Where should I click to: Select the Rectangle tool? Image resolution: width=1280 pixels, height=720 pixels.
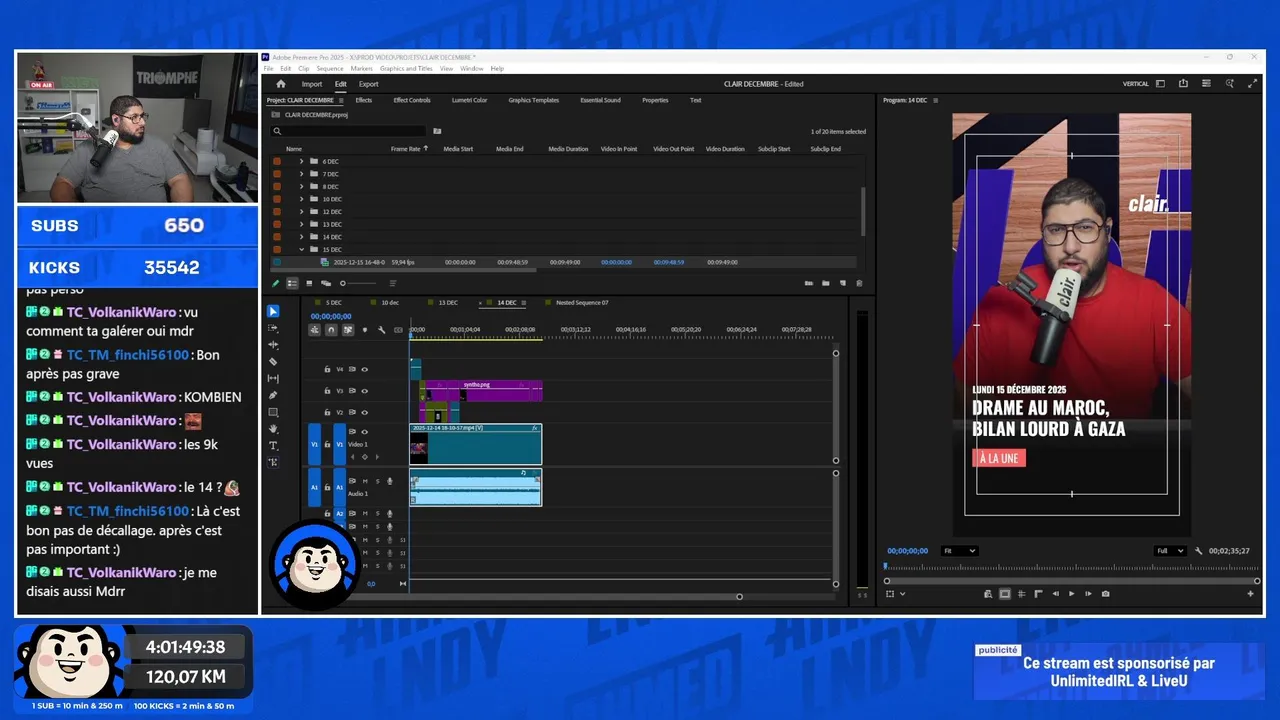(273, 412)
